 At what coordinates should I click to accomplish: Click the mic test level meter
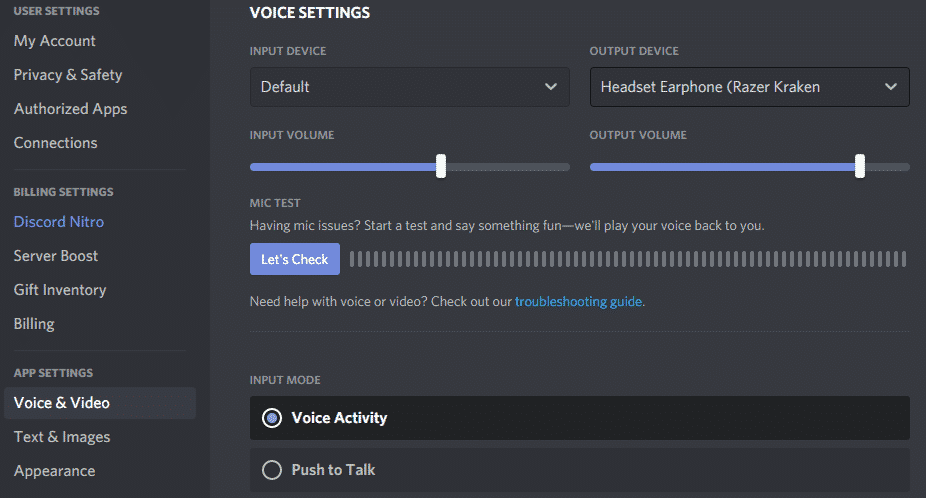[628, 259]
